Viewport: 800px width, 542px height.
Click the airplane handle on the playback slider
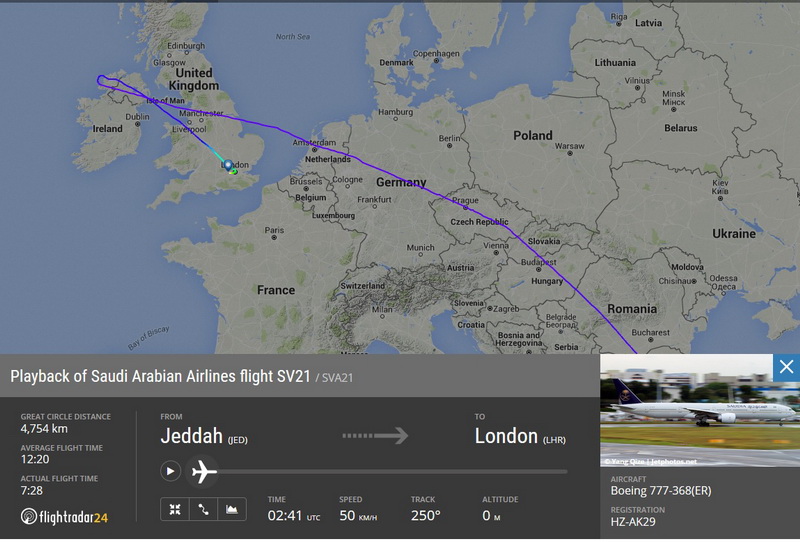[x=204, y=471]
